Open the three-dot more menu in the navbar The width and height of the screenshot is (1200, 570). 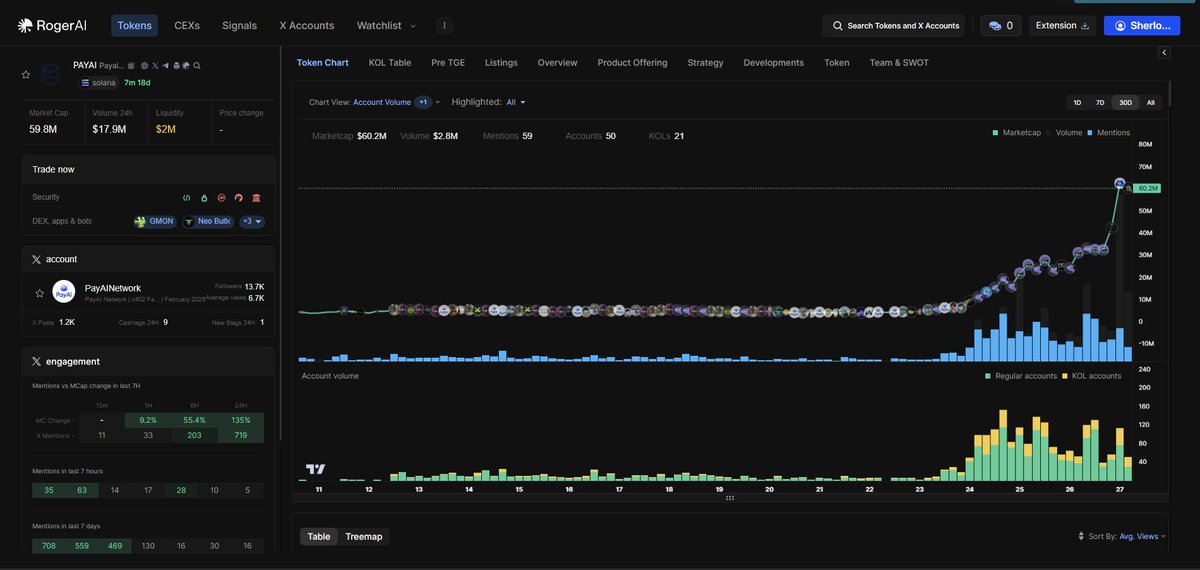pyautogui.click(x=445, y=25)
